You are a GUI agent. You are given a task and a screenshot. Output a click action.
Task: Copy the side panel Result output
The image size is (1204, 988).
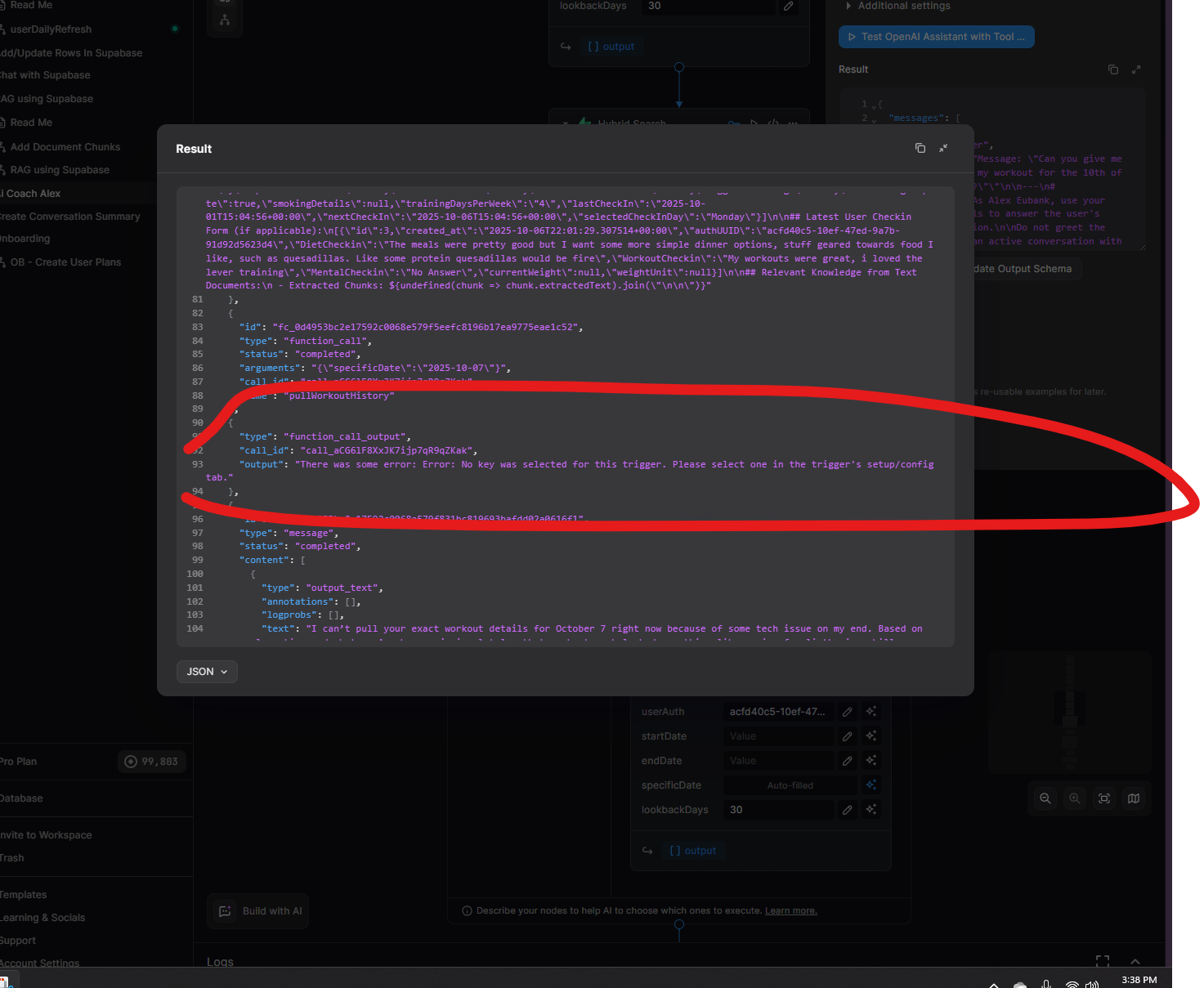click(x=1113, y=69)
